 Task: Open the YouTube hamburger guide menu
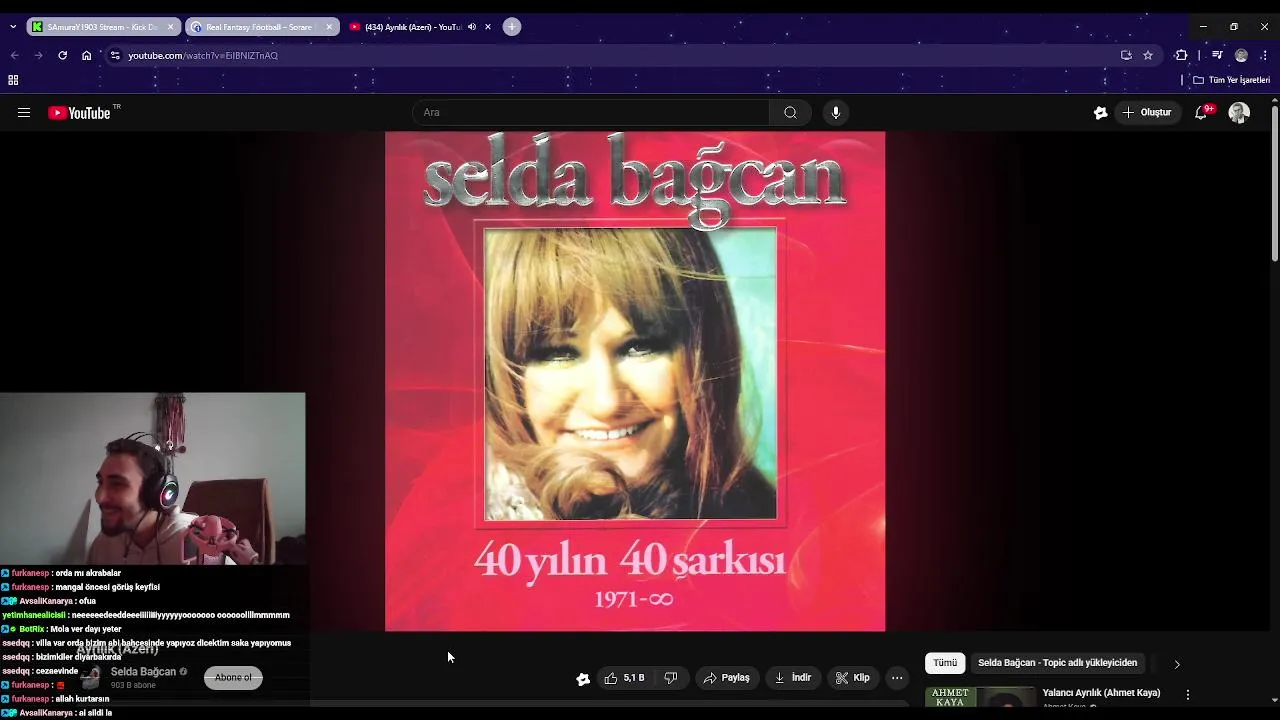click(x=24, y=113)
